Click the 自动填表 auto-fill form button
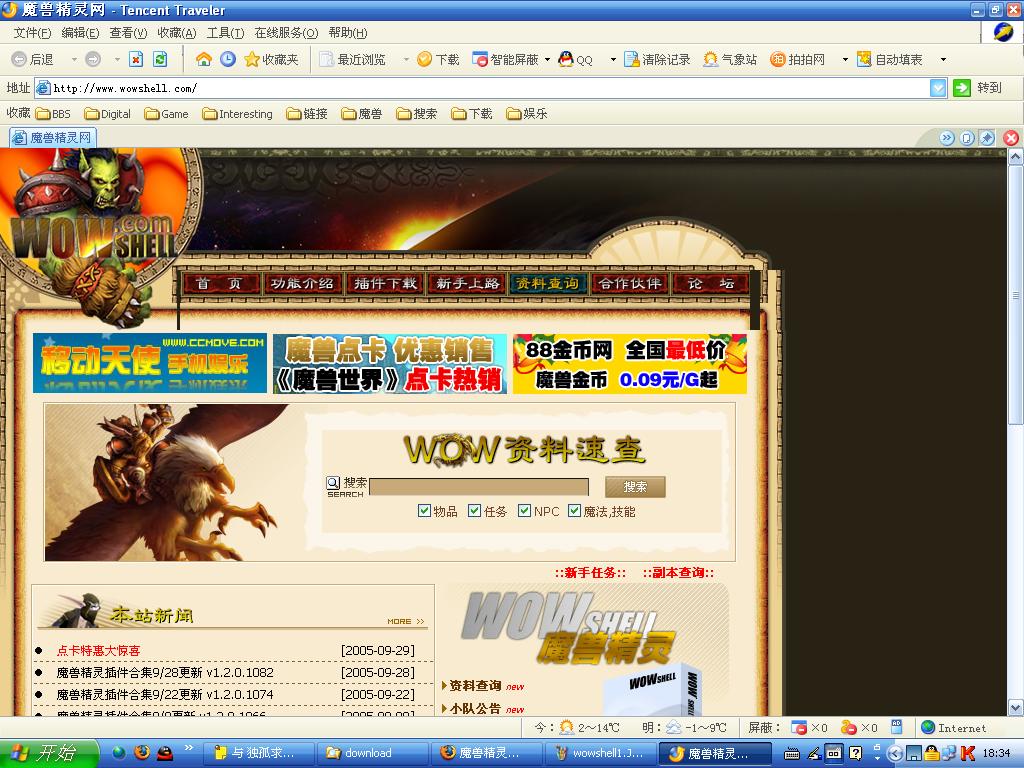1024x768 pixels. 890,59
